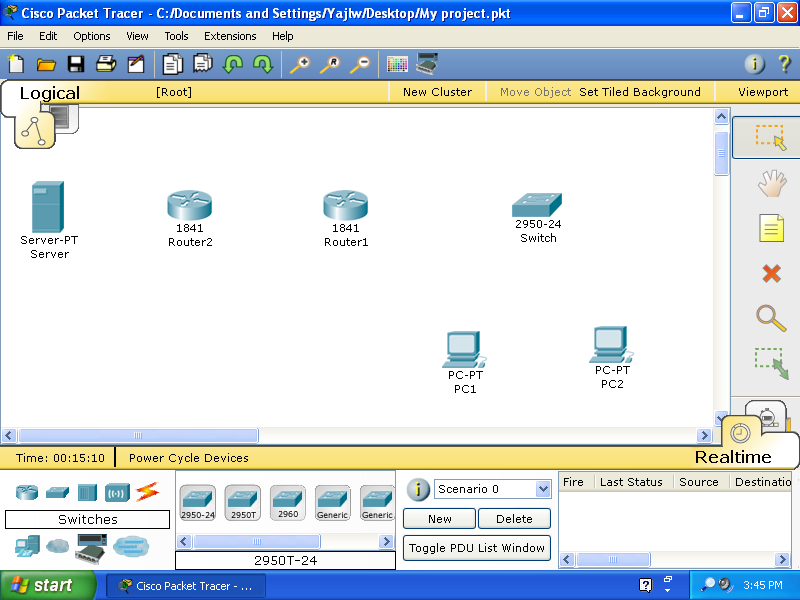Click the yellow Help question mark

point(785,64)
